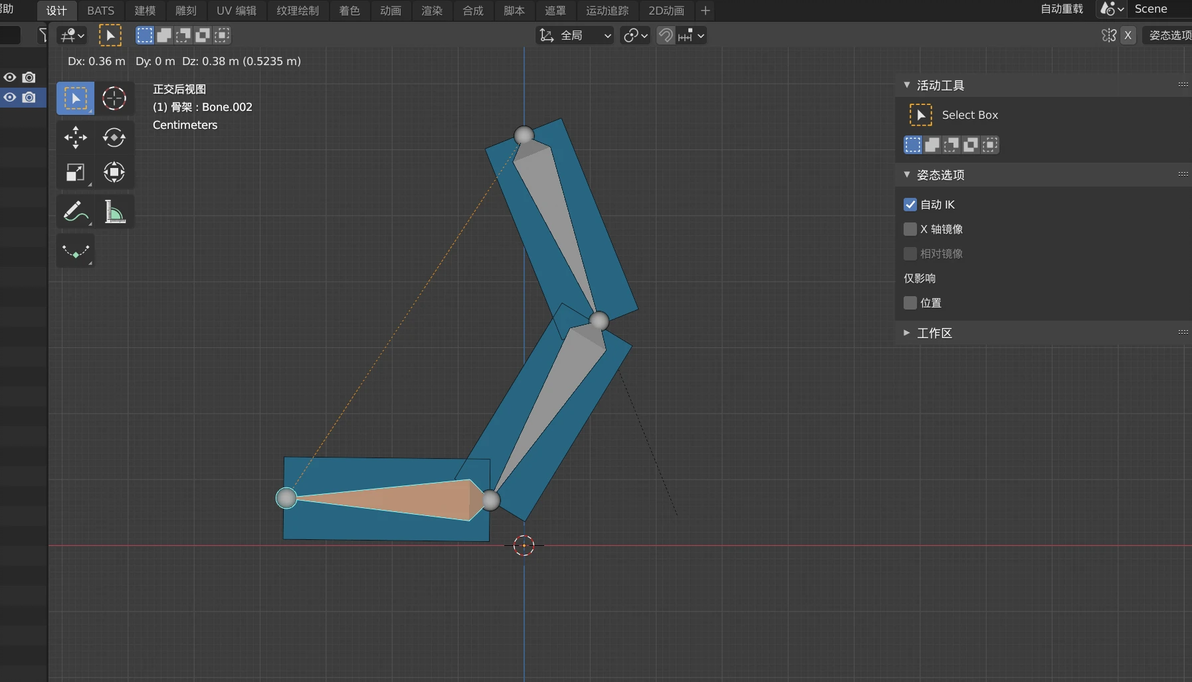This screenshot has width=1192, height=682.
Task: Switch to the 雕刻 workspace tab
Action: 186,10
